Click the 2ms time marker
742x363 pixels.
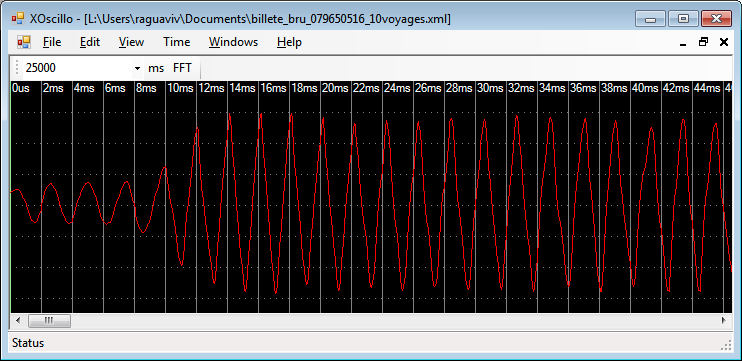[53, 88]
